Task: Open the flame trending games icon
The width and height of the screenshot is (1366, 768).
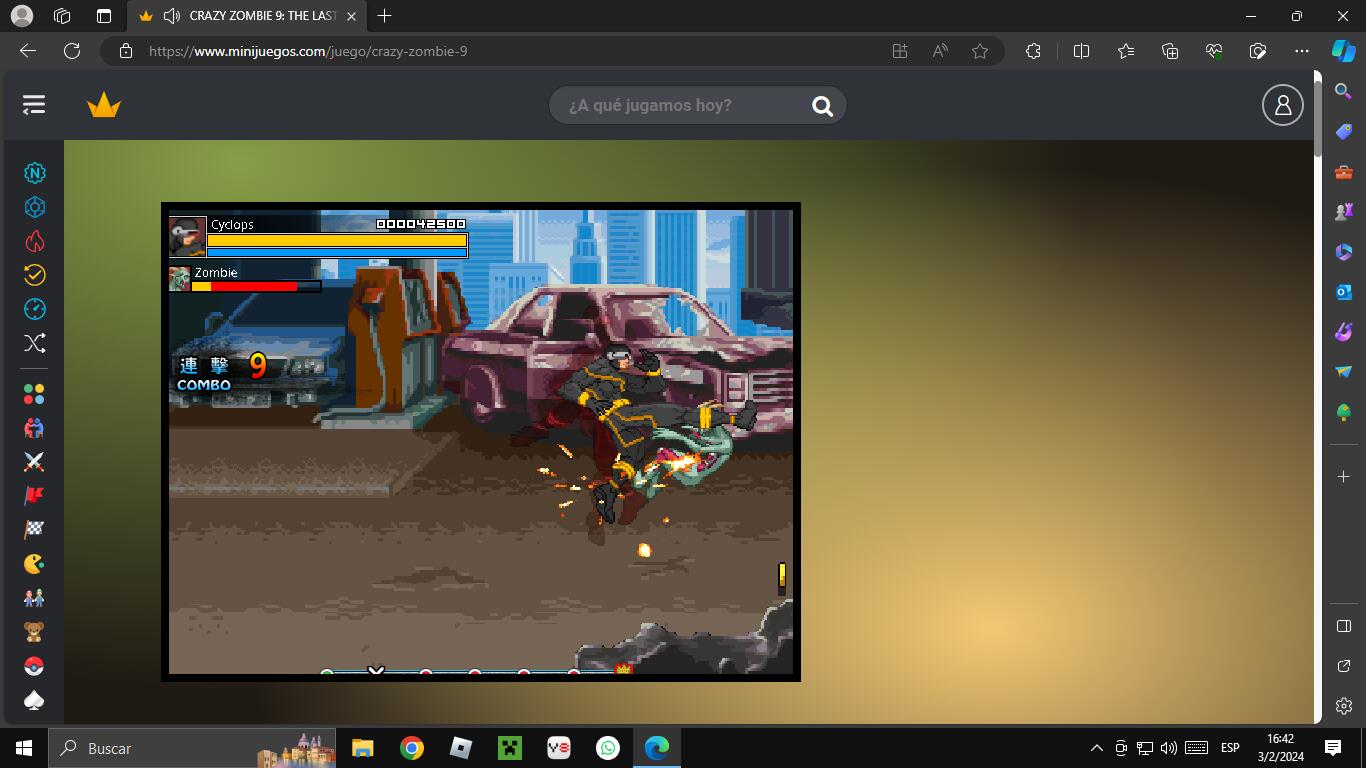Action: [34, 241]
